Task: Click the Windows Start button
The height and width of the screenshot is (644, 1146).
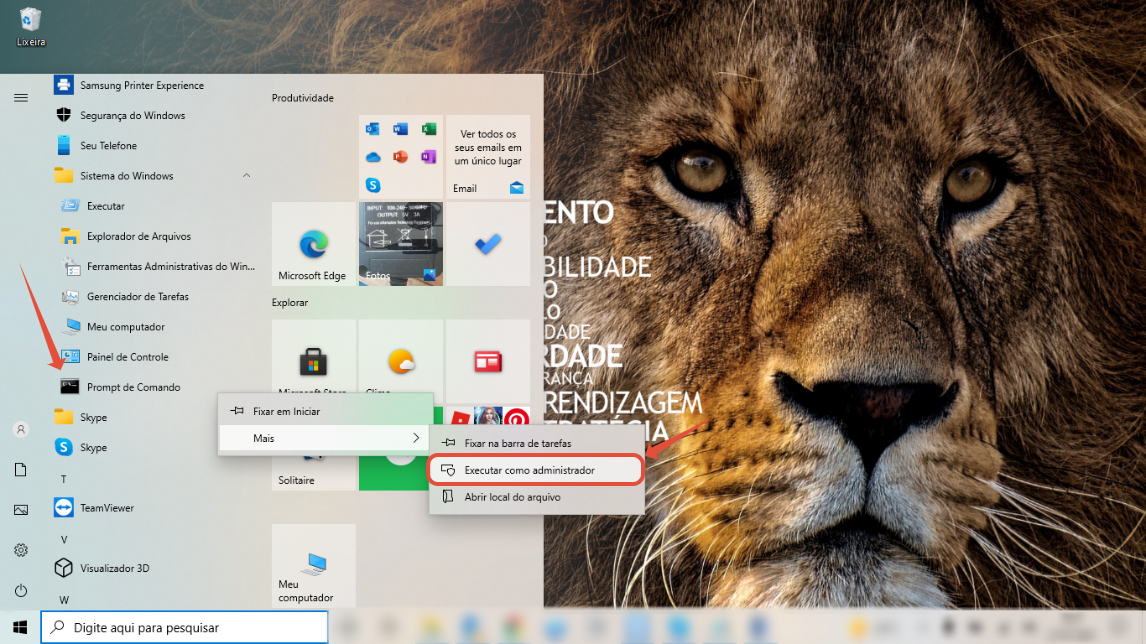Action: click(x=20, y=627)
